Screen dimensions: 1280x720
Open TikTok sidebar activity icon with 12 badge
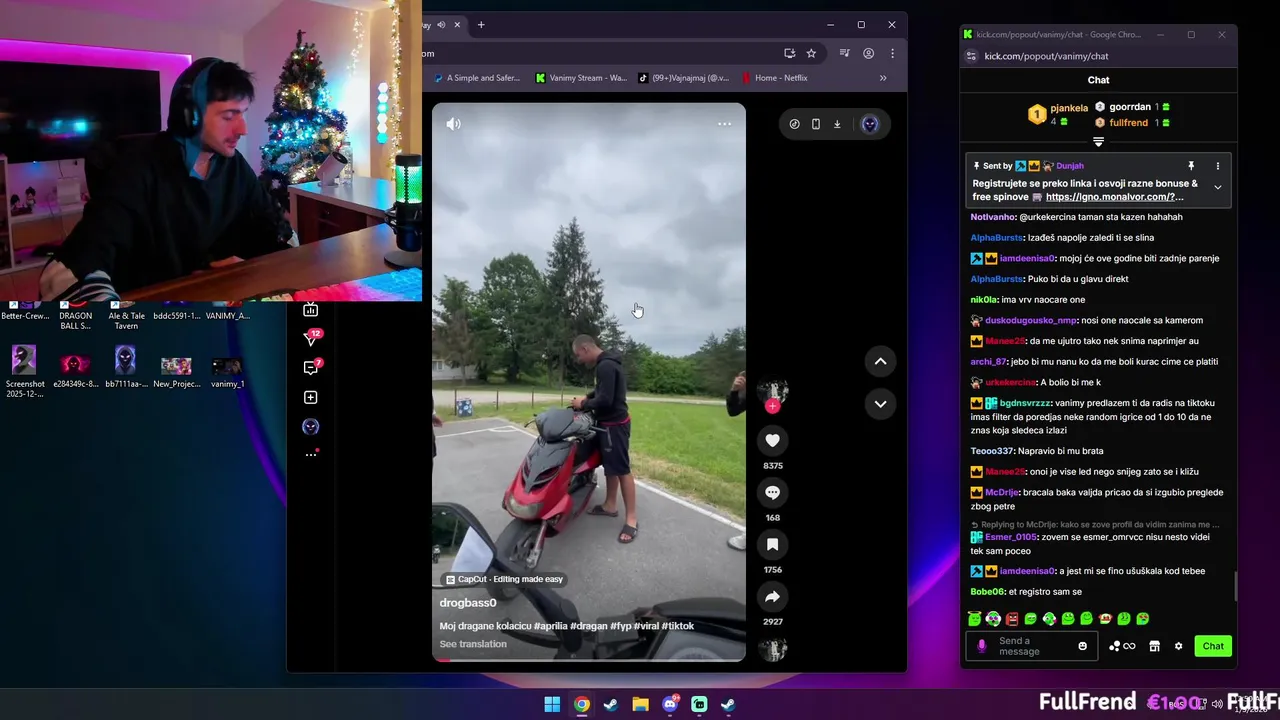(311, 339)
